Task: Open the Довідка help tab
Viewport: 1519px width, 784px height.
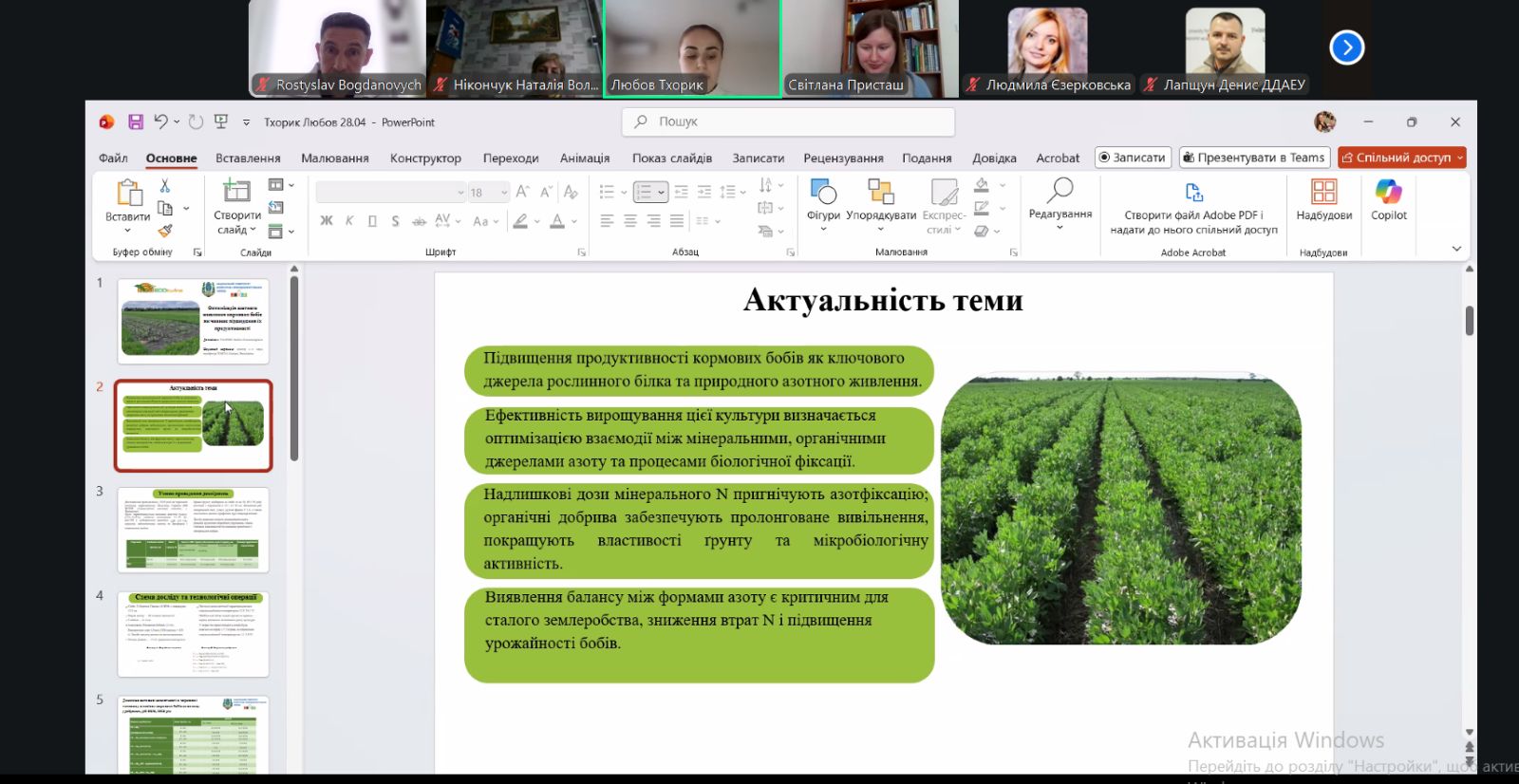Action: 994,158
